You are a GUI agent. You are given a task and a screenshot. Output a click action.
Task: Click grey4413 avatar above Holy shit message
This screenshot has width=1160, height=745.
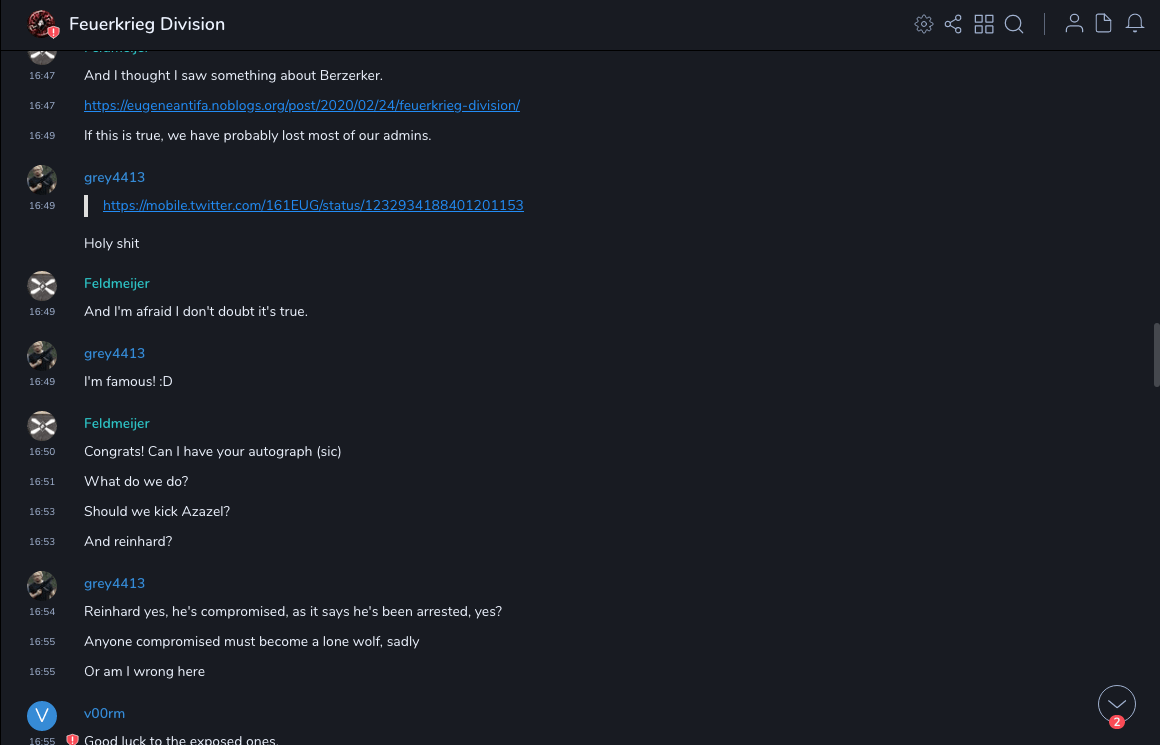(42, 180)
